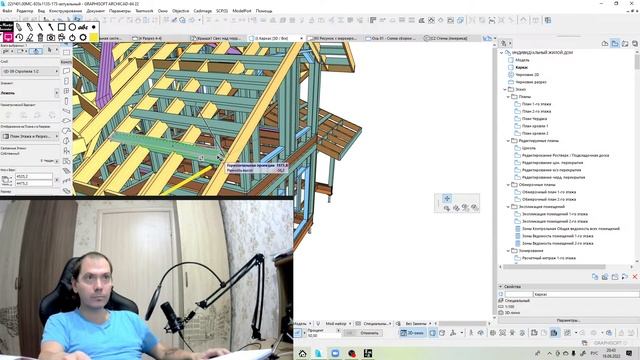The width and height of the screenshot is (640, 360).
Task: Choose the black dot brush size
Action: coord(93,27)
